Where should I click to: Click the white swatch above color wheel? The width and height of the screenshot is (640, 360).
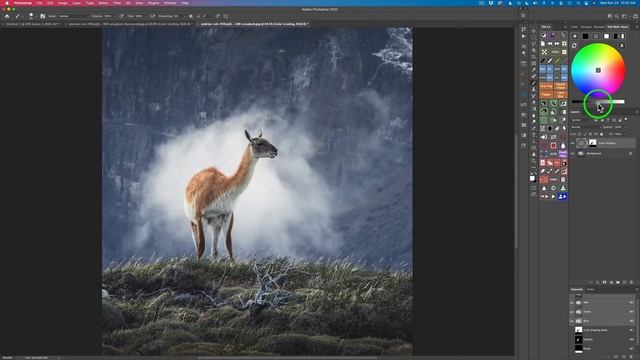point(606,36)
